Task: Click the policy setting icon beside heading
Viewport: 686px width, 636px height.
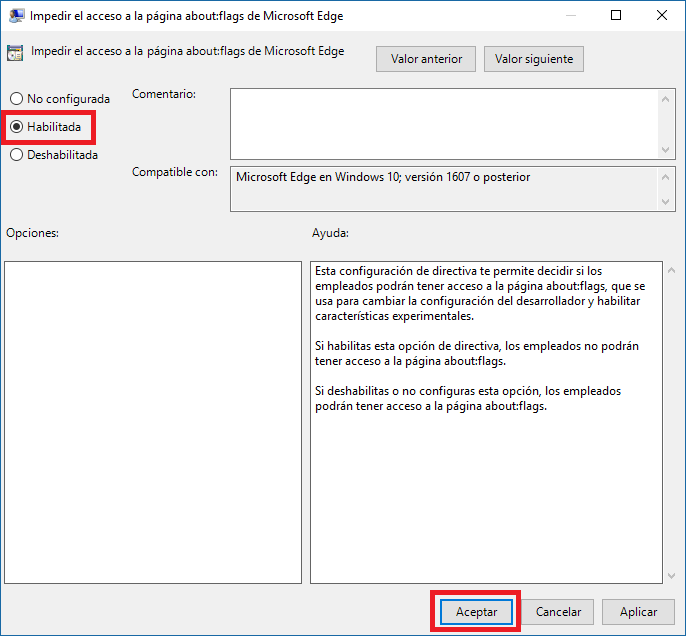Action: pos(15,53)
